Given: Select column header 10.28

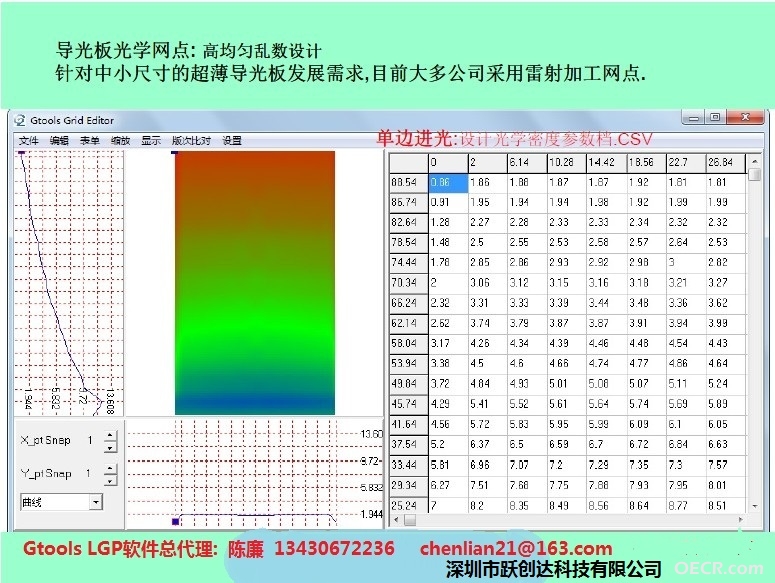Looking at the screenshot, I should (x=566, y=162).
